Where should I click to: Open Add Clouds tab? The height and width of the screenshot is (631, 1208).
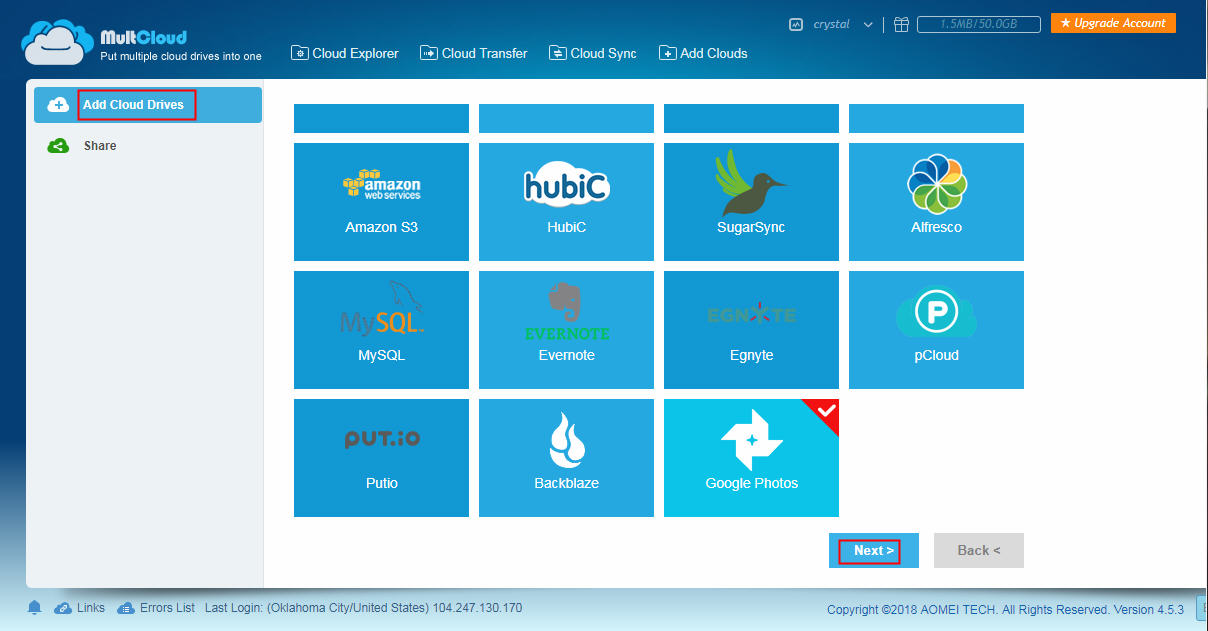coord(703,53)
